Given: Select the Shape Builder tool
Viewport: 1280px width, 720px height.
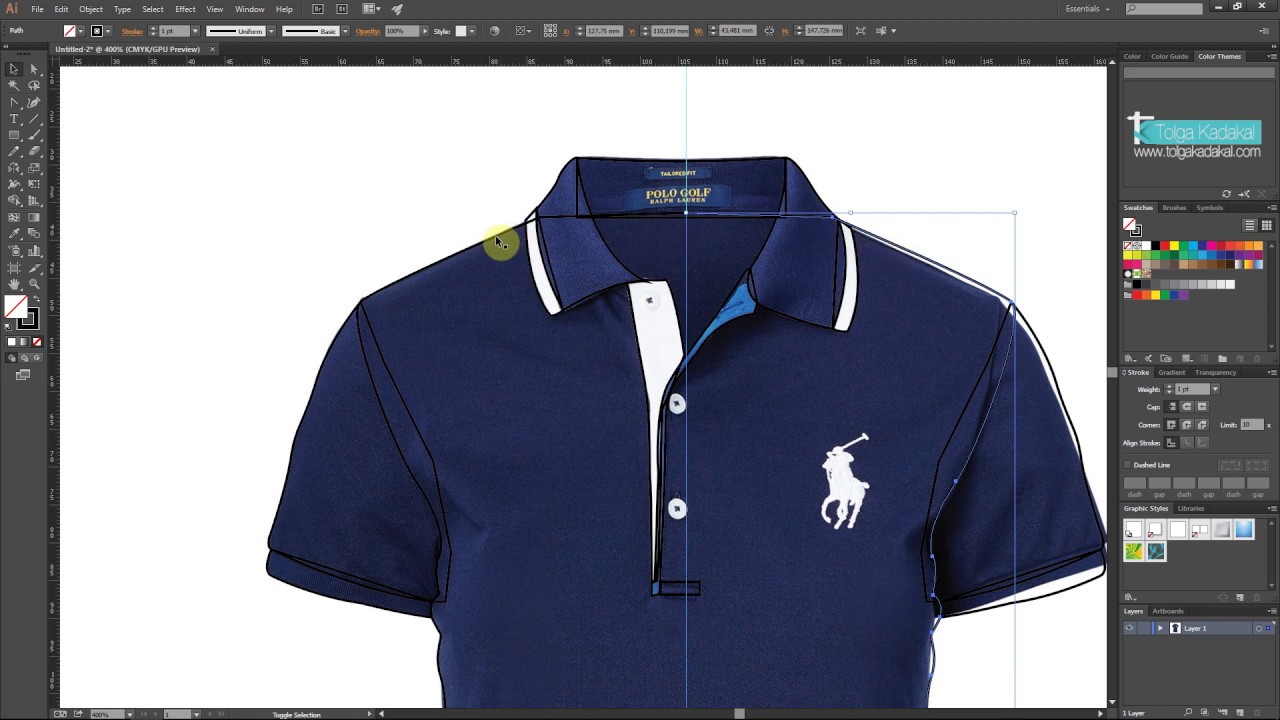Looking at the screenshot, I should (x=14, y=201).
